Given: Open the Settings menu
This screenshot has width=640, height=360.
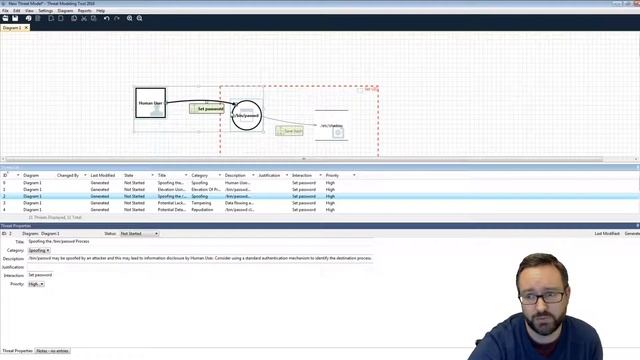Looking at the screenshot, I should [46, 11].
